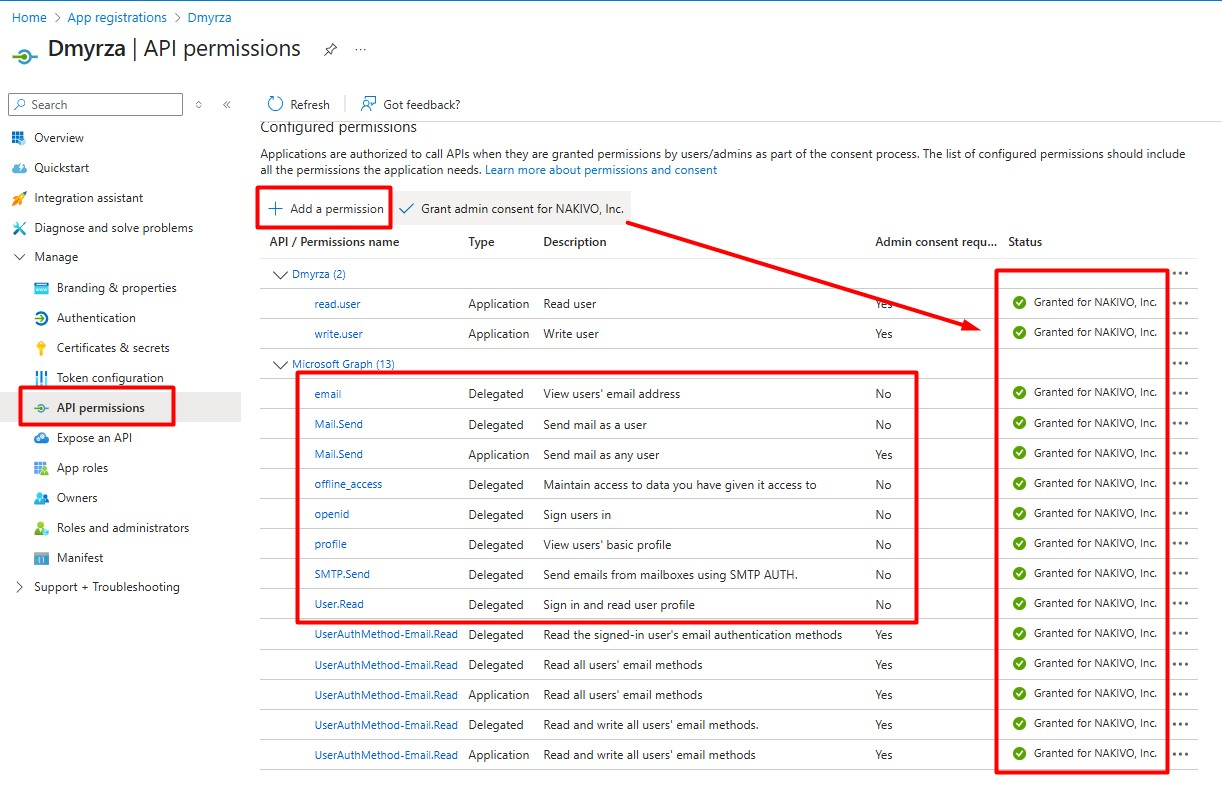Click Grant admin consent for NAKIVO, Inc.
This screenshot has width=1222, height=804.
click(511, 209)
